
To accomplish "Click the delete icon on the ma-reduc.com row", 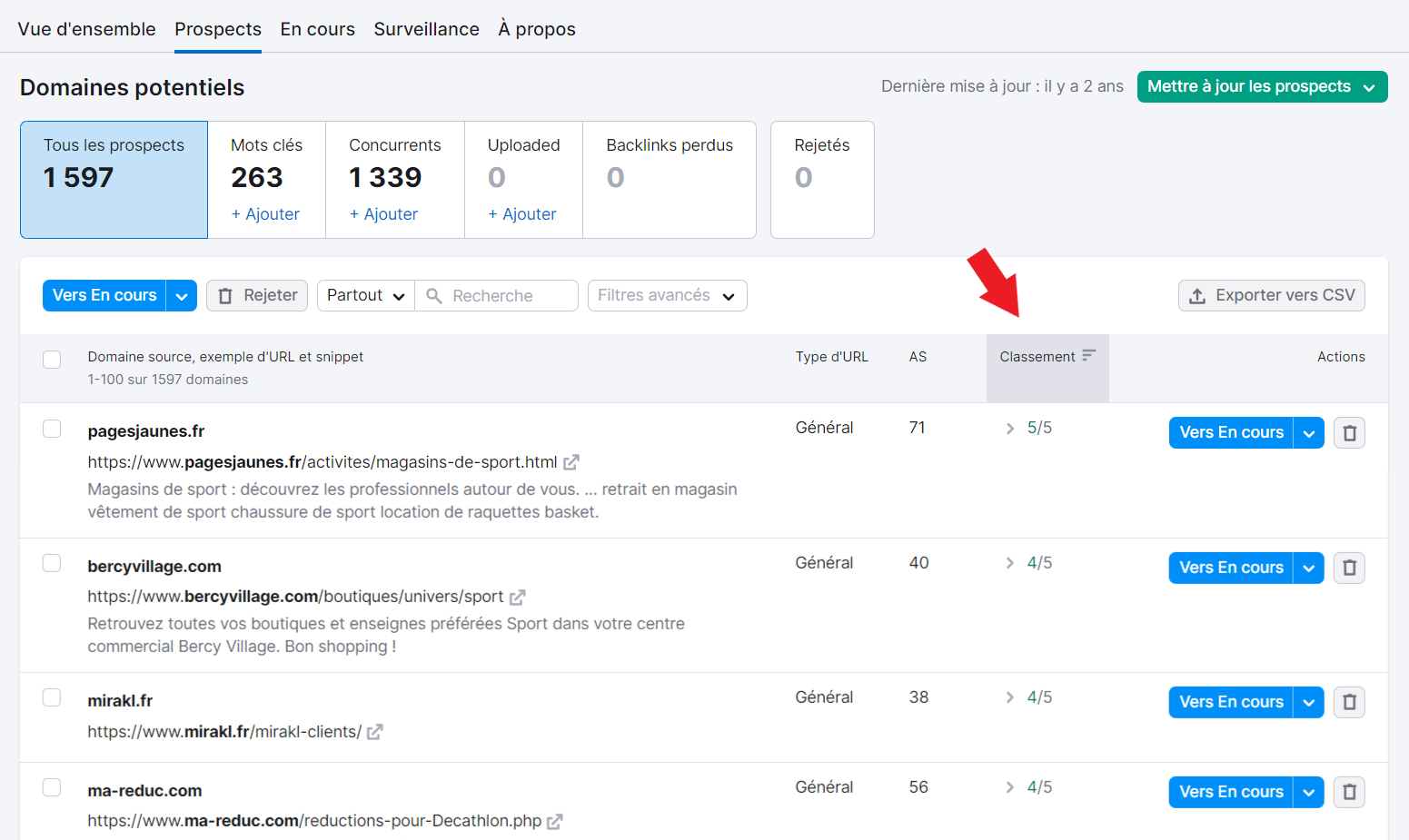I will click(1349, 792).
